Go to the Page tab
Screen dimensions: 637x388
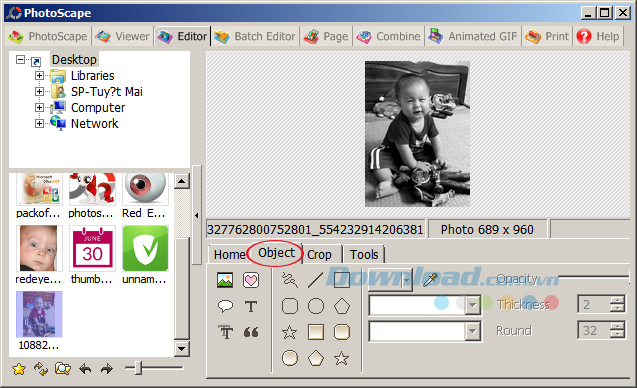pos(326,37)
